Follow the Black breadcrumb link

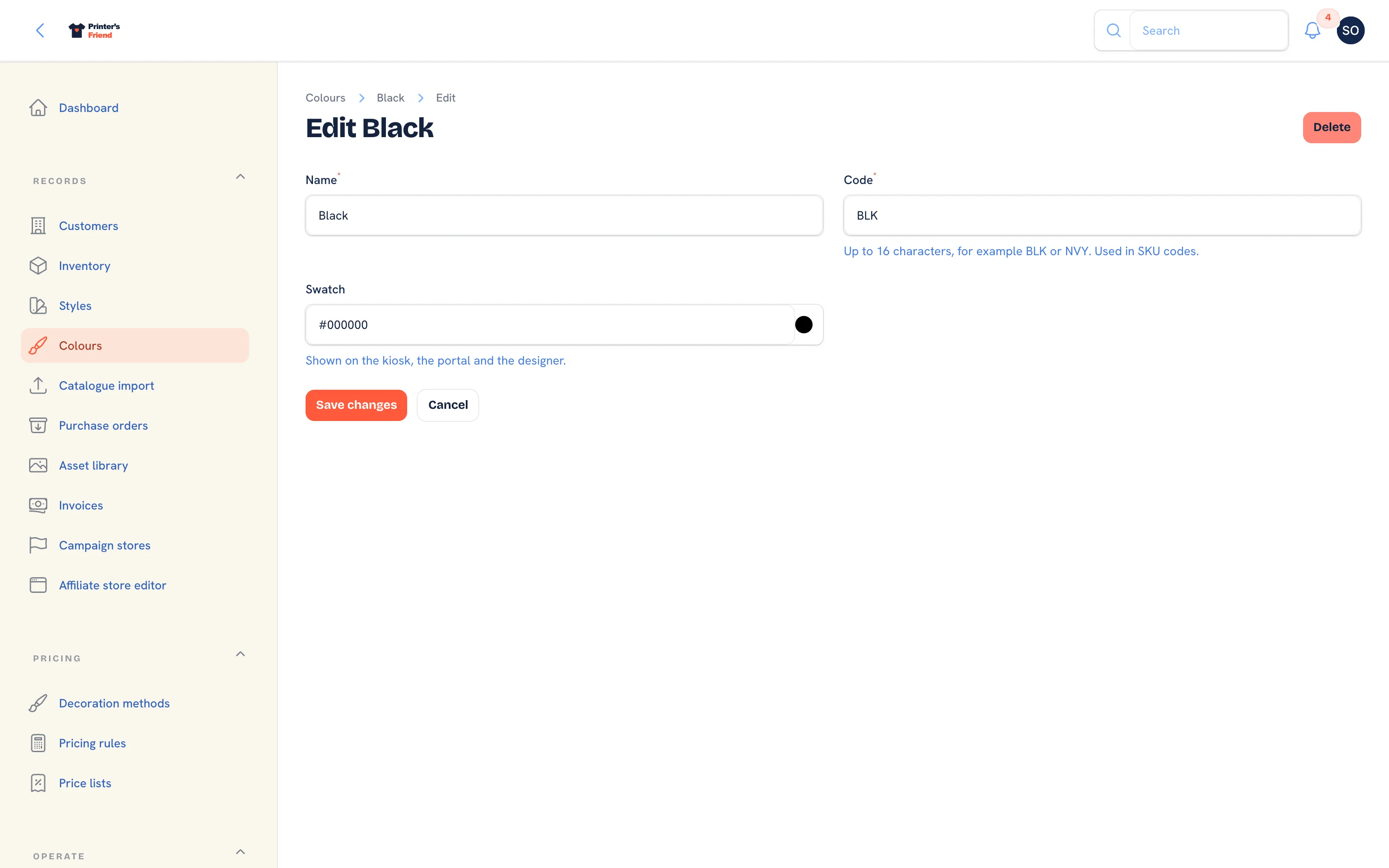pyautogui.click(x=390, y=98)
